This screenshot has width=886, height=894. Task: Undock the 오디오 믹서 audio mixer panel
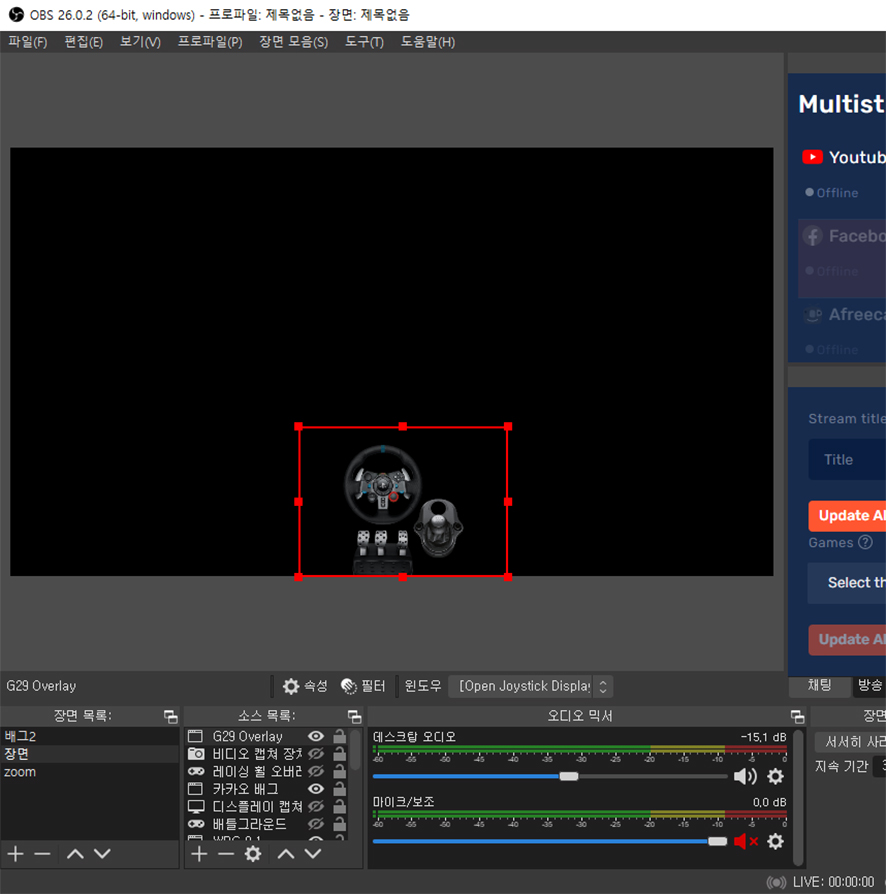[798, 717]
